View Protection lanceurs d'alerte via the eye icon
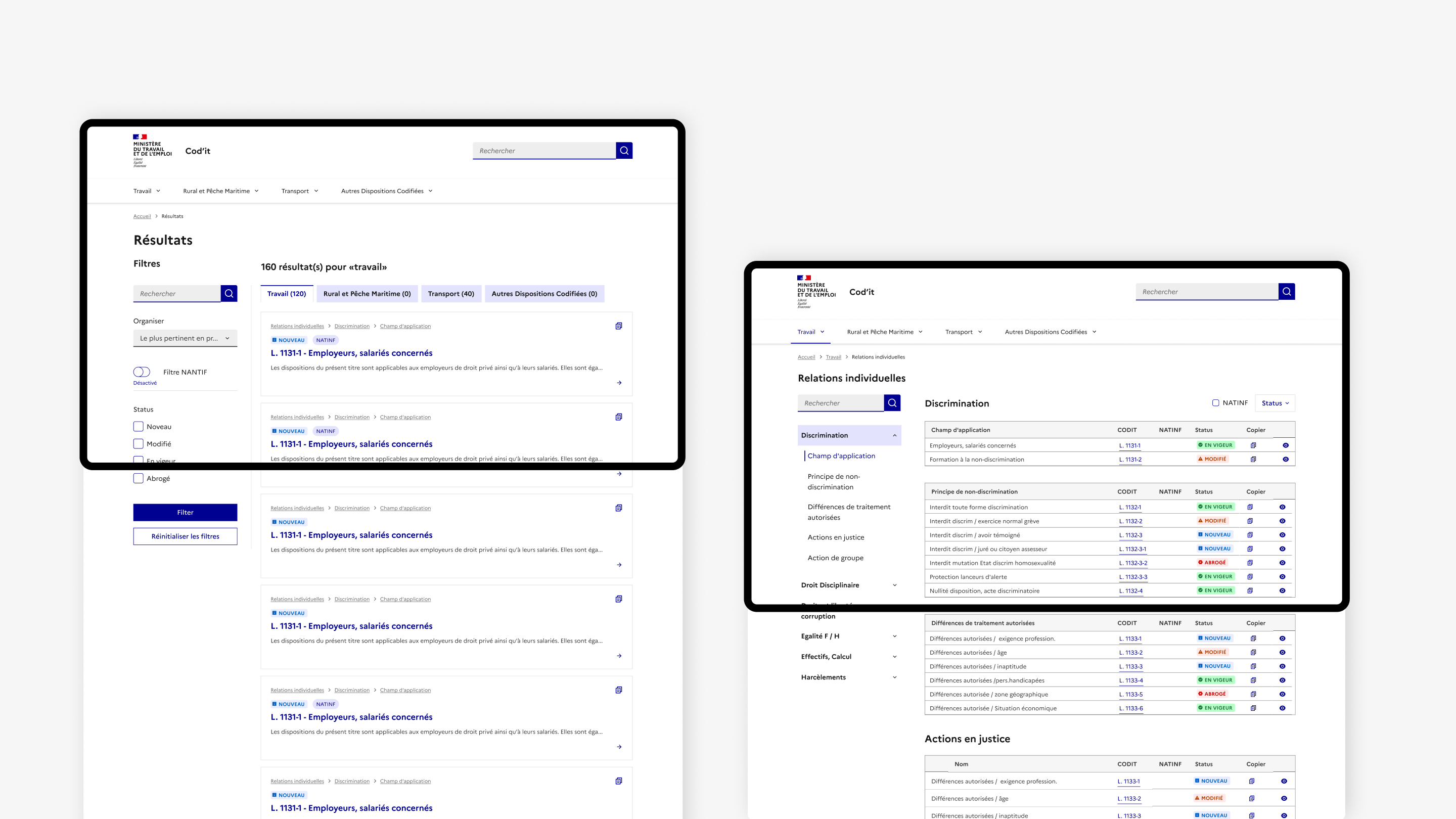 [x=1282, y=577]
